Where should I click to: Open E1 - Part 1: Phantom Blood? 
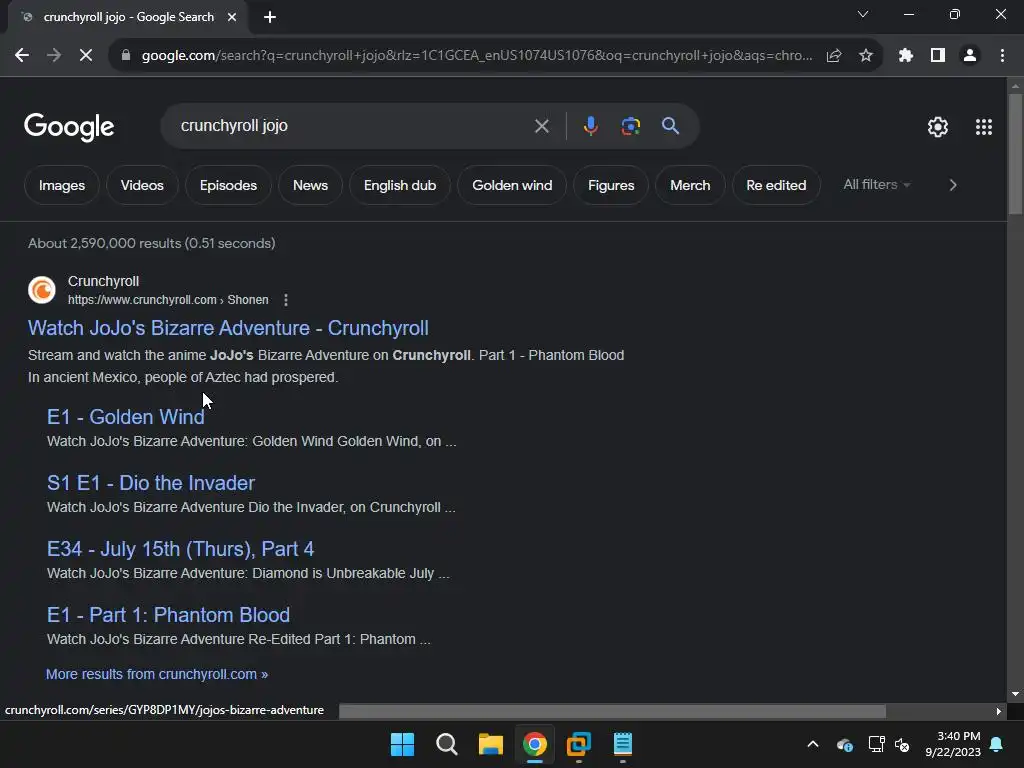(x=168, y=615)
